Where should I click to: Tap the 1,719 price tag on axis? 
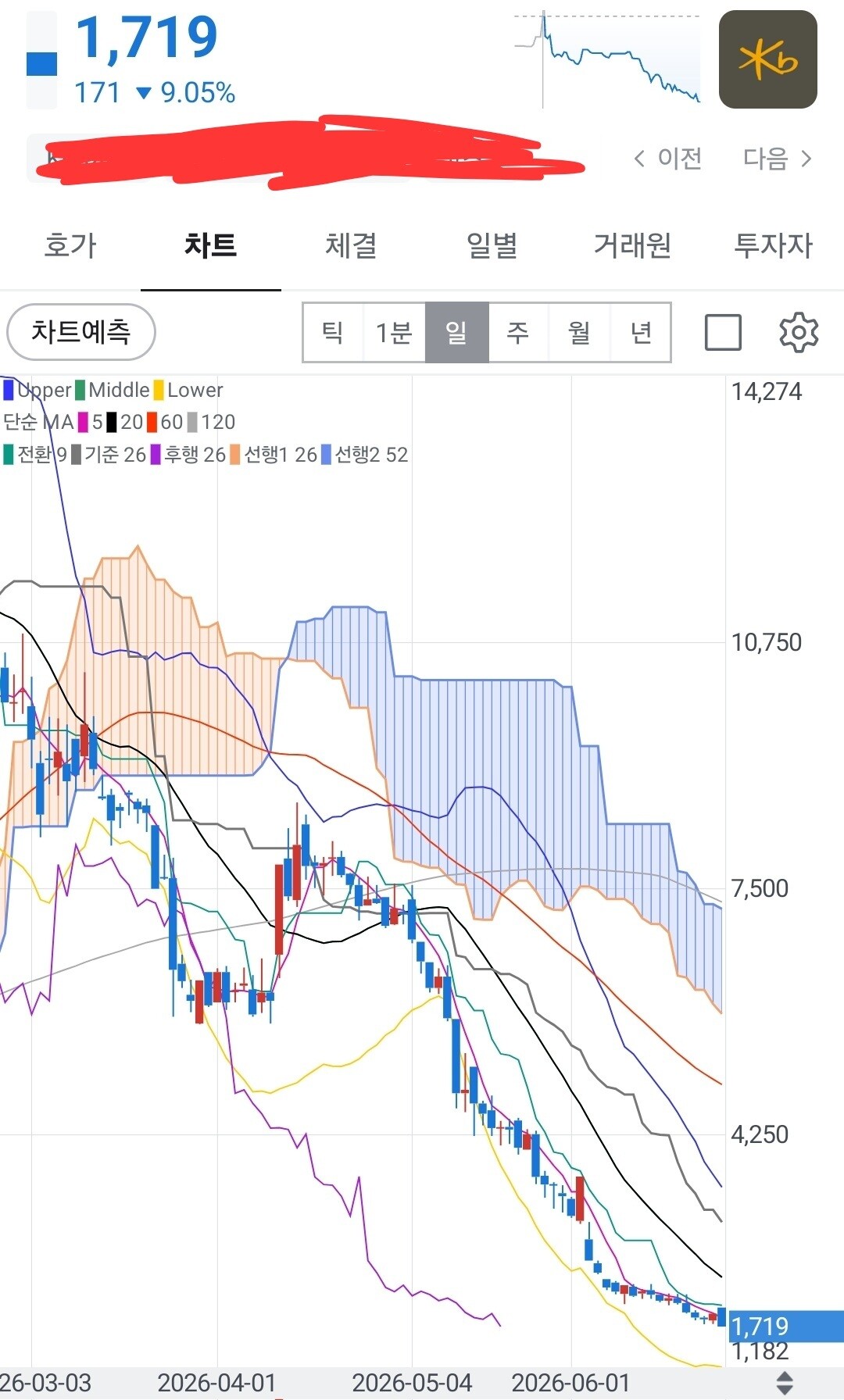coord(785,1326)
